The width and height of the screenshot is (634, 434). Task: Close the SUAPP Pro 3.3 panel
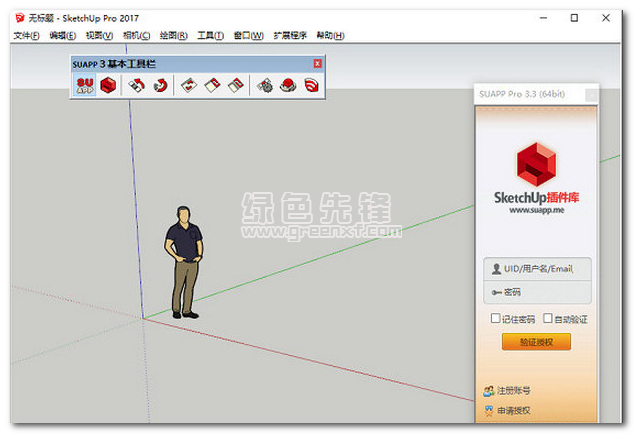pos(591,95)
